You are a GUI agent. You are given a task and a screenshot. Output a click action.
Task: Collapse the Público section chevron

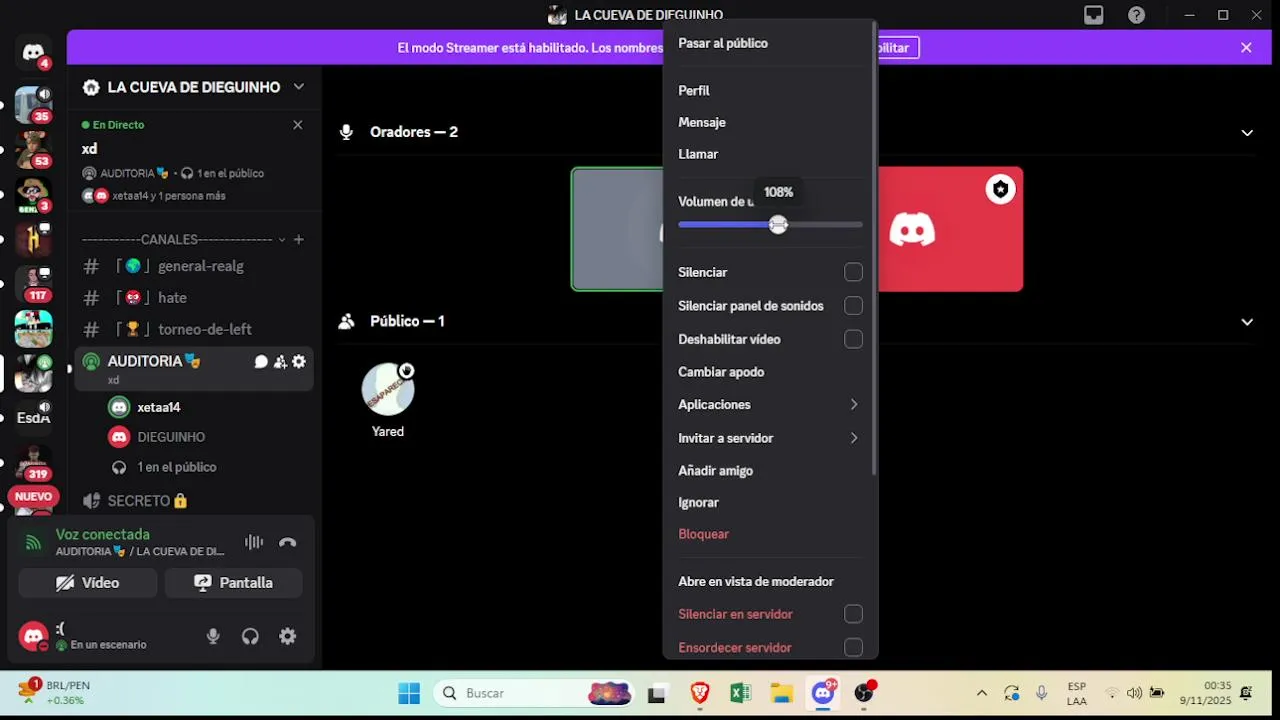click(1247, 322)
